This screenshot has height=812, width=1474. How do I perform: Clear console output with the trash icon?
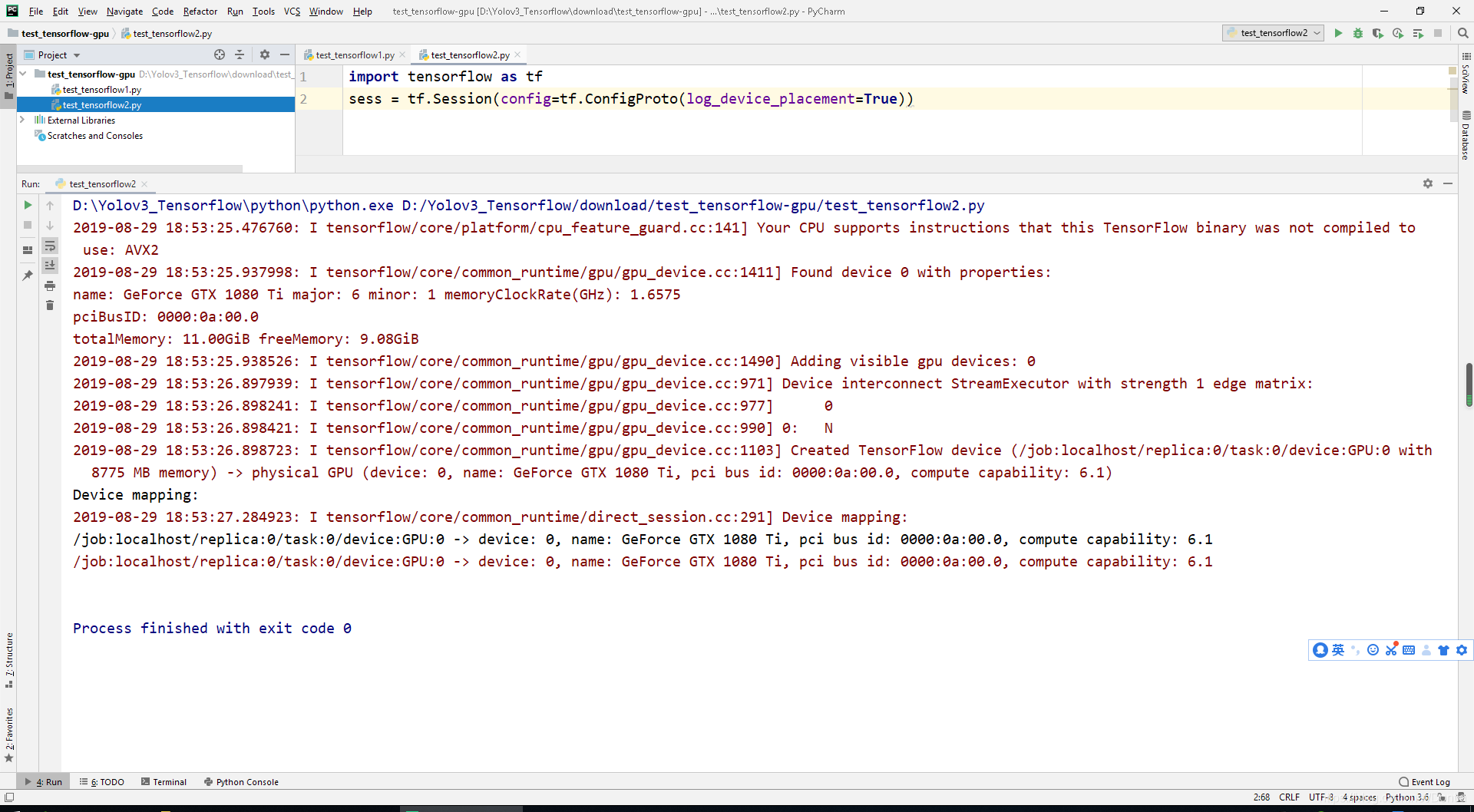click(x=50, y=305)
